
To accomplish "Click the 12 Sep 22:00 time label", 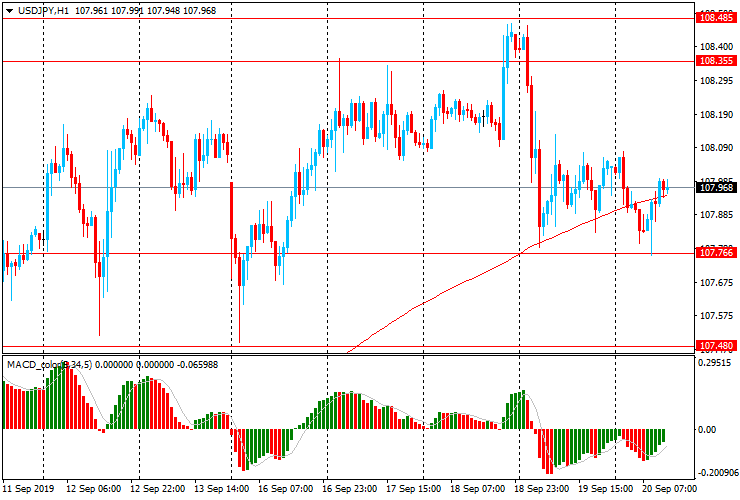I will click(x=160, y=490).
